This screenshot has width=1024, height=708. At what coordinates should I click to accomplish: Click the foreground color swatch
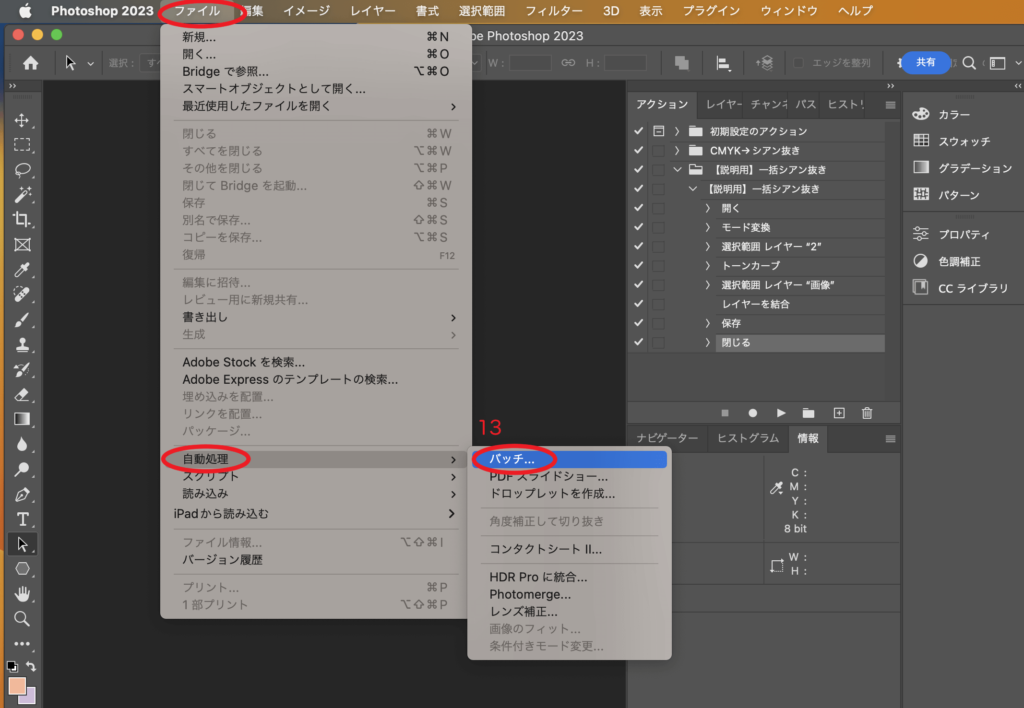point(17,686)
